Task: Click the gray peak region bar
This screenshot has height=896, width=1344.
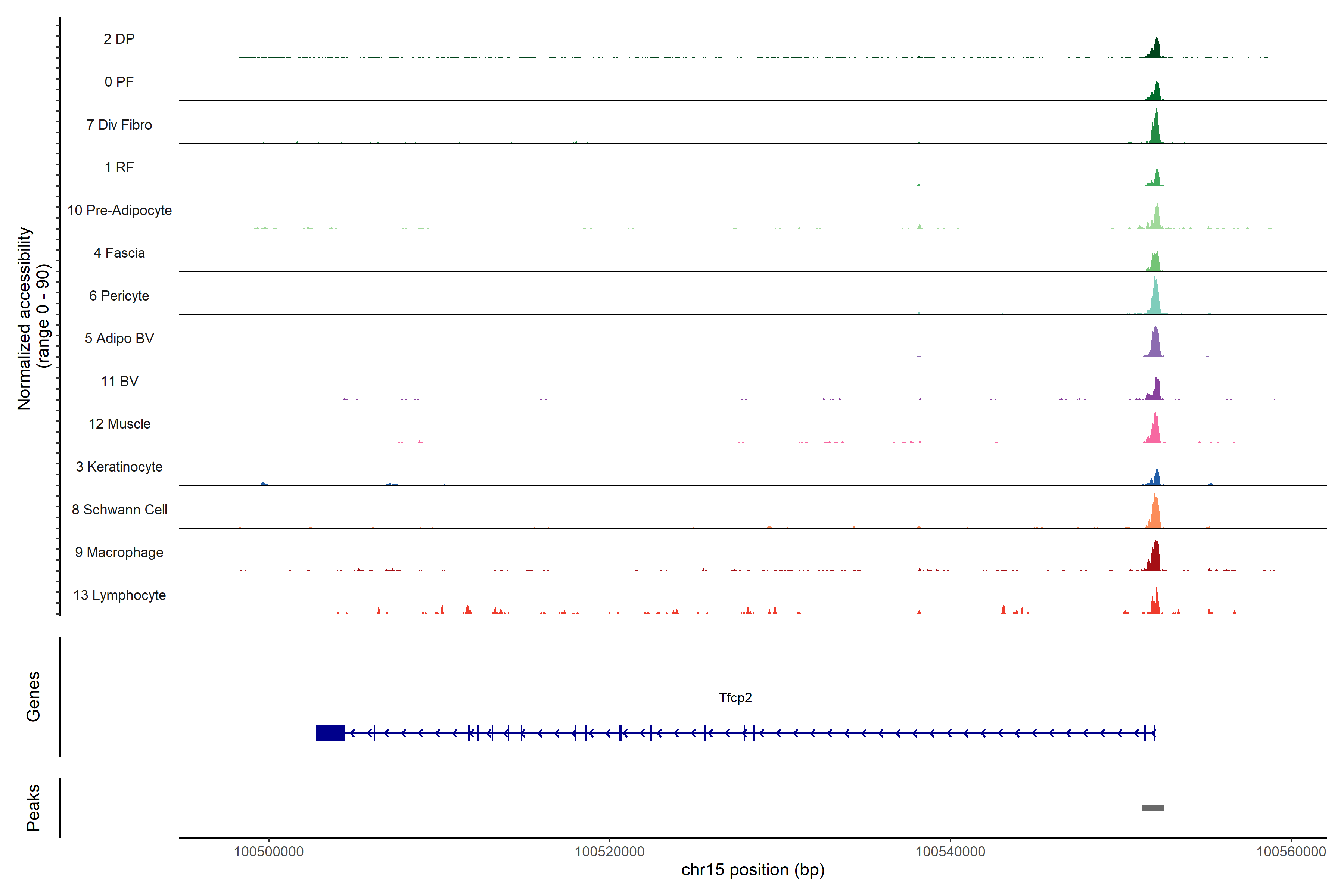Action: pyautogui.click(x=1152, y=808)
